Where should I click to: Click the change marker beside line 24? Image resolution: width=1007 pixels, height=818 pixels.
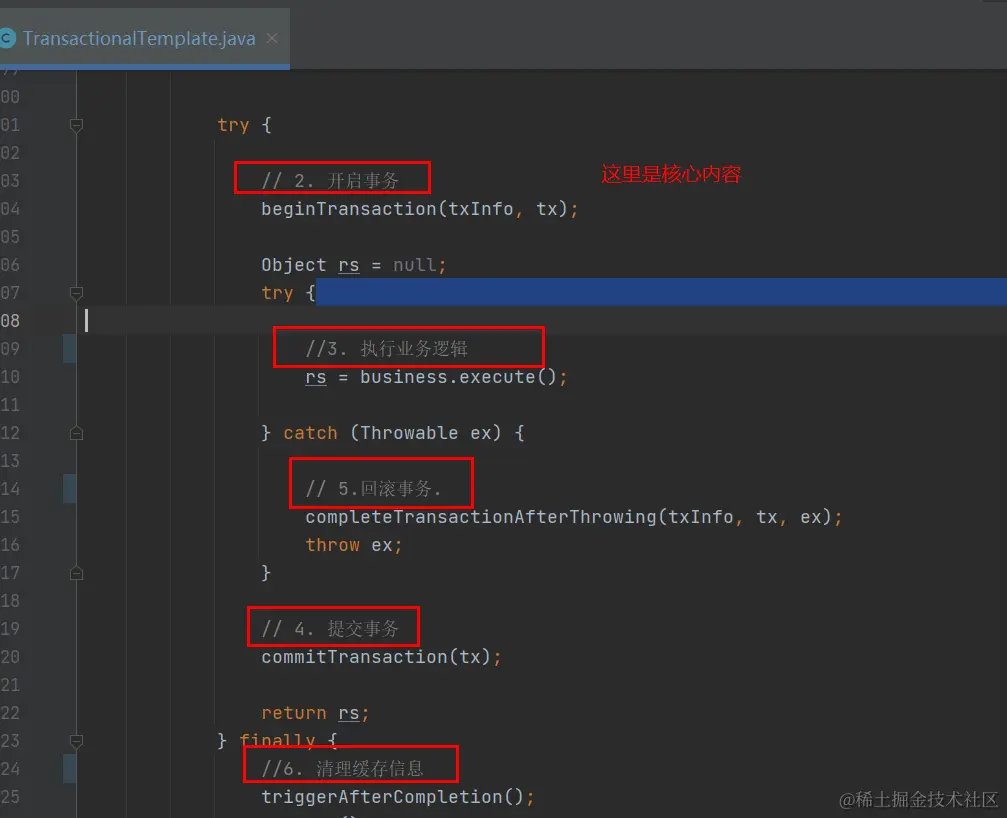(x=69, y=769)
